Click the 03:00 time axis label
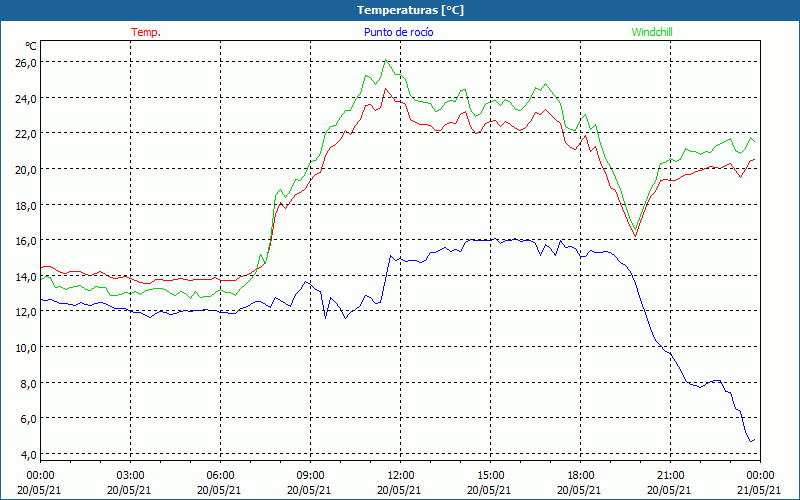The image size is (800, 500). (131, 476)
